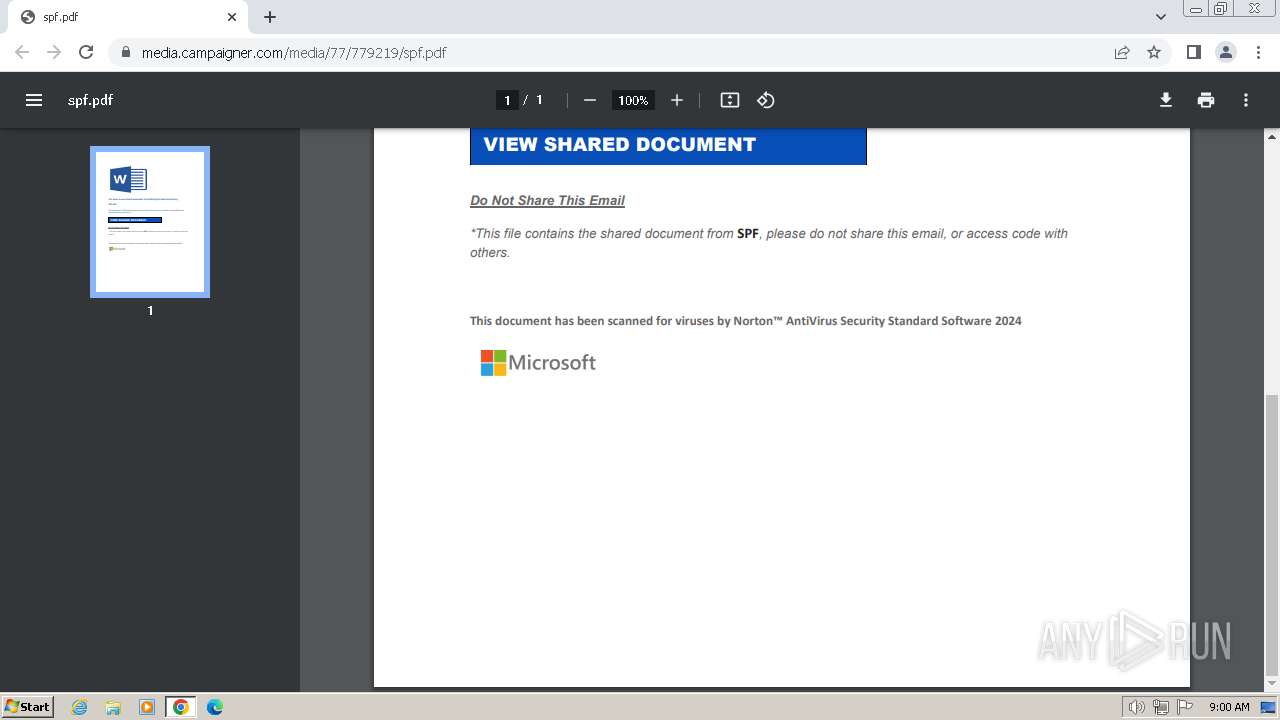Open Microsoft Edge from taskbar

(x=215, y=707)
